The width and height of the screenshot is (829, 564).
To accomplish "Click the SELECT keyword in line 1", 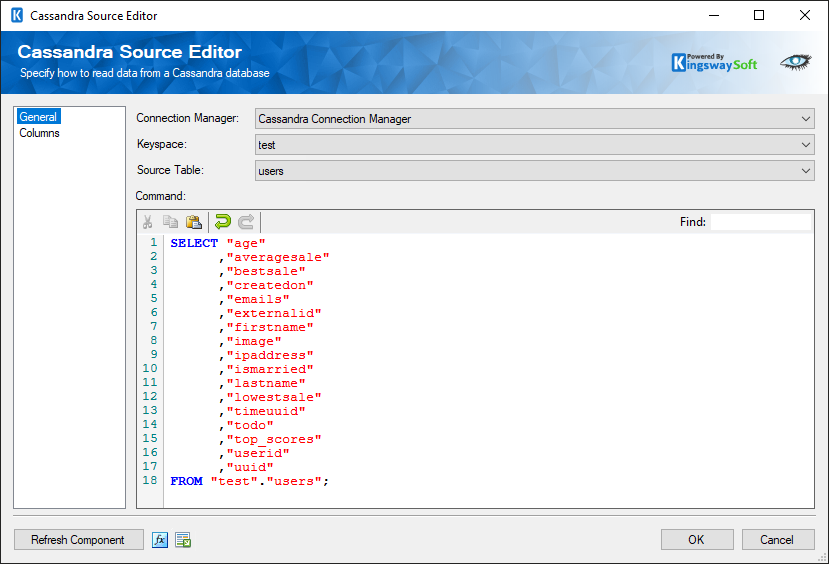I will (x=194, y=243).
